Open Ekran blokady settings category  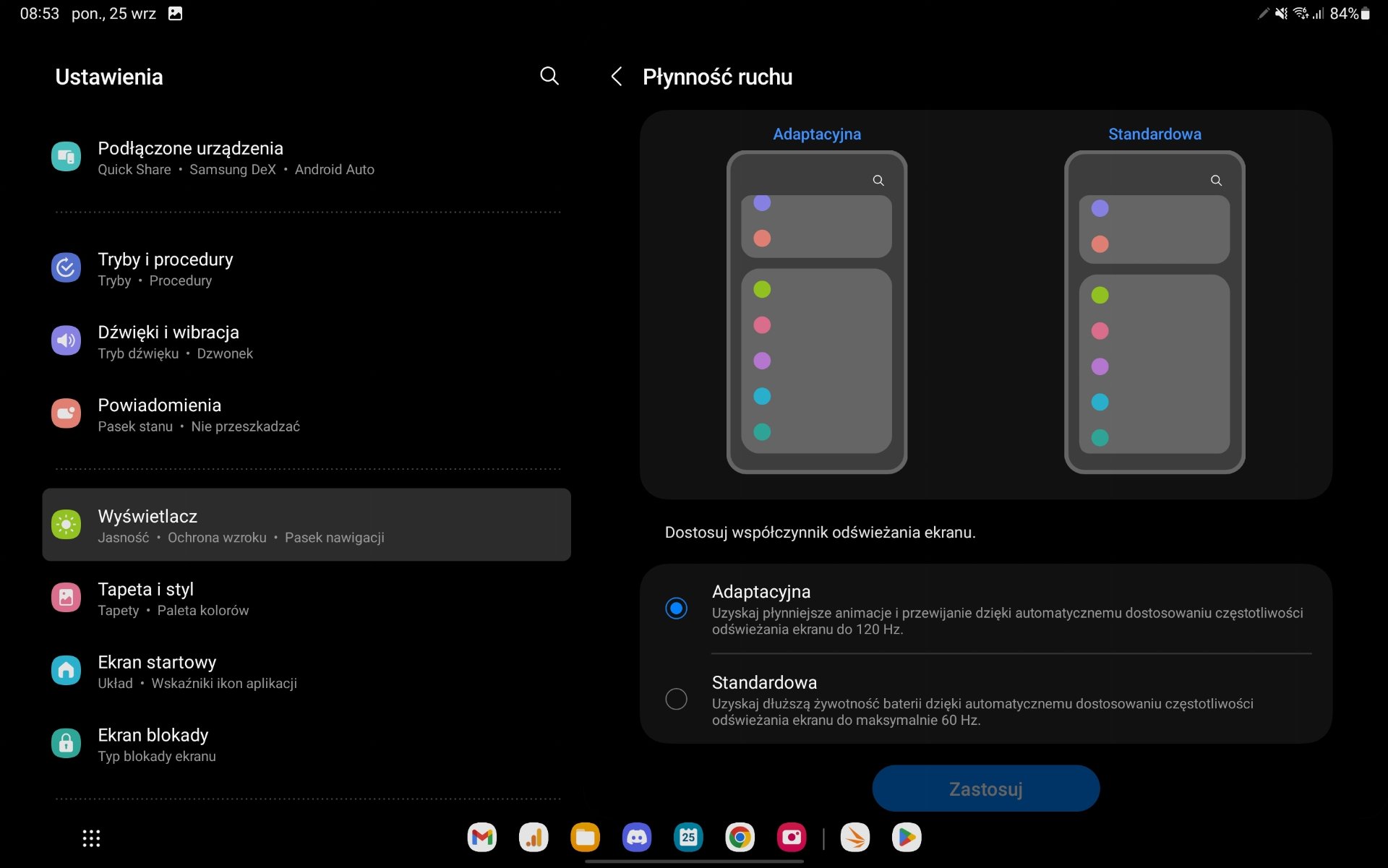click(x=307, y=744)
